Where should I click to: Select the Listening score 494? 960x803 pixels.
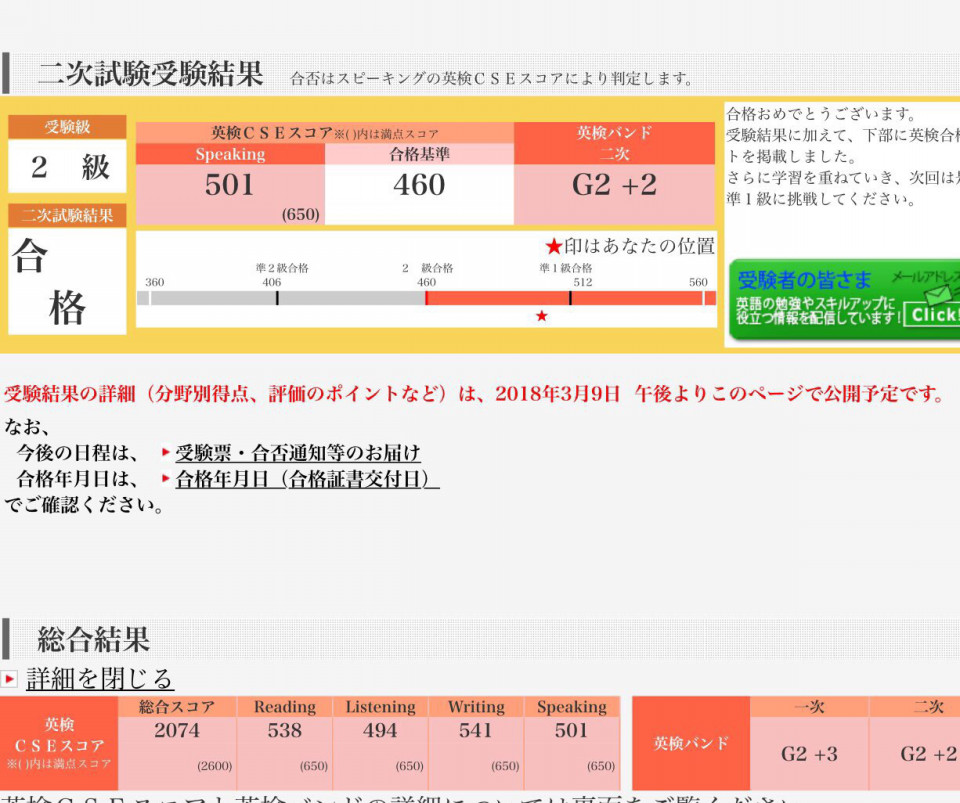click(380, 730)
